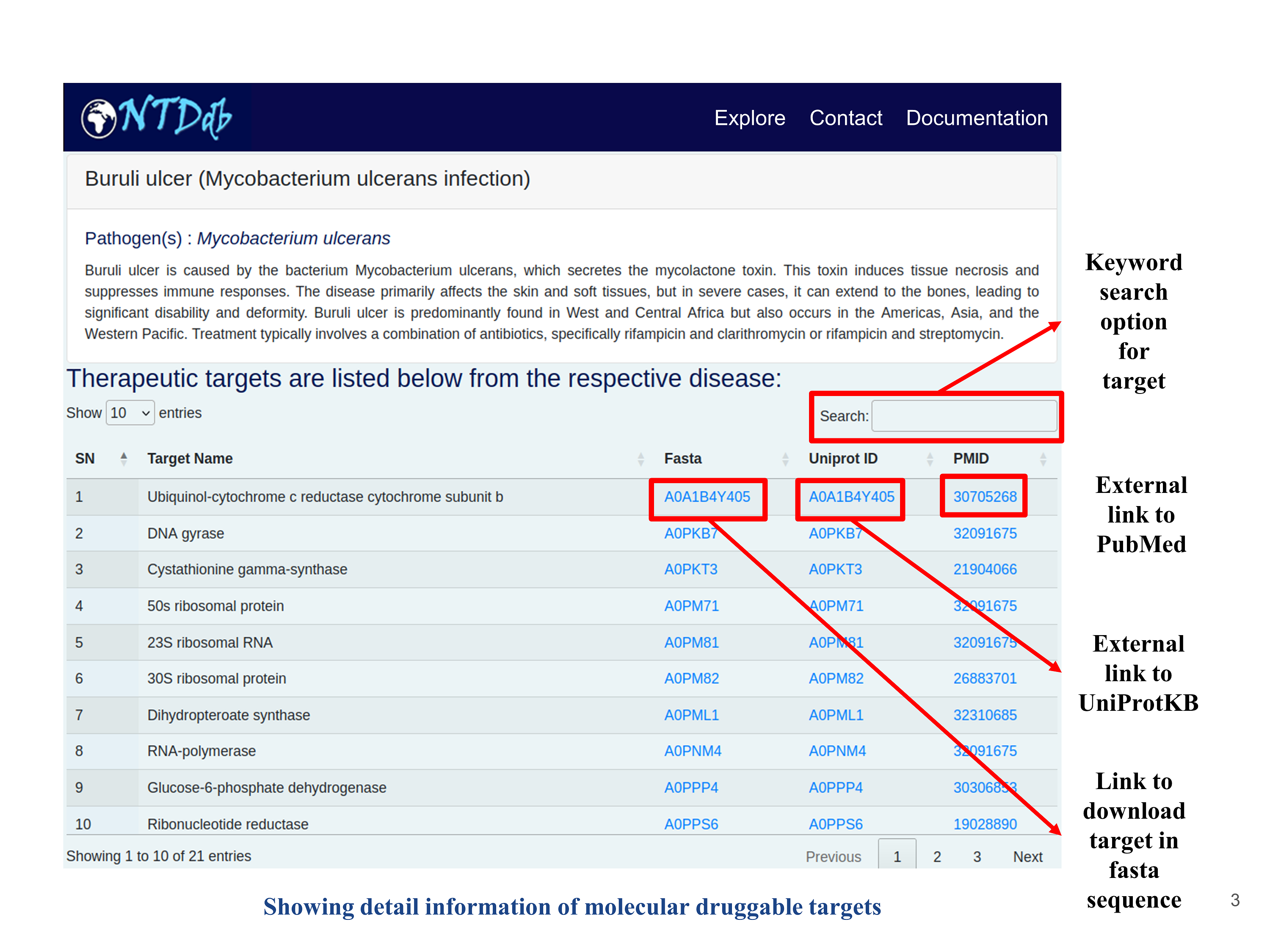Click into the target Search field
The image size is (1270, 952).
(964, 416)
